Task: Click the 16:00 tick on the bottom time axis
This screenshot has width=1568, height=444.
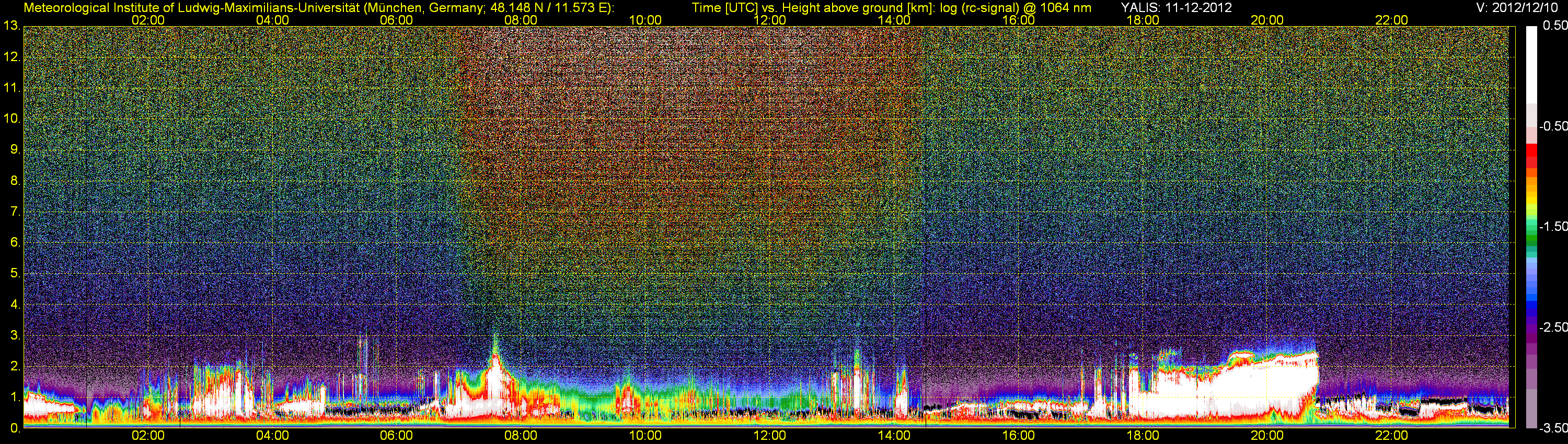Action: tap(1018, 436)
